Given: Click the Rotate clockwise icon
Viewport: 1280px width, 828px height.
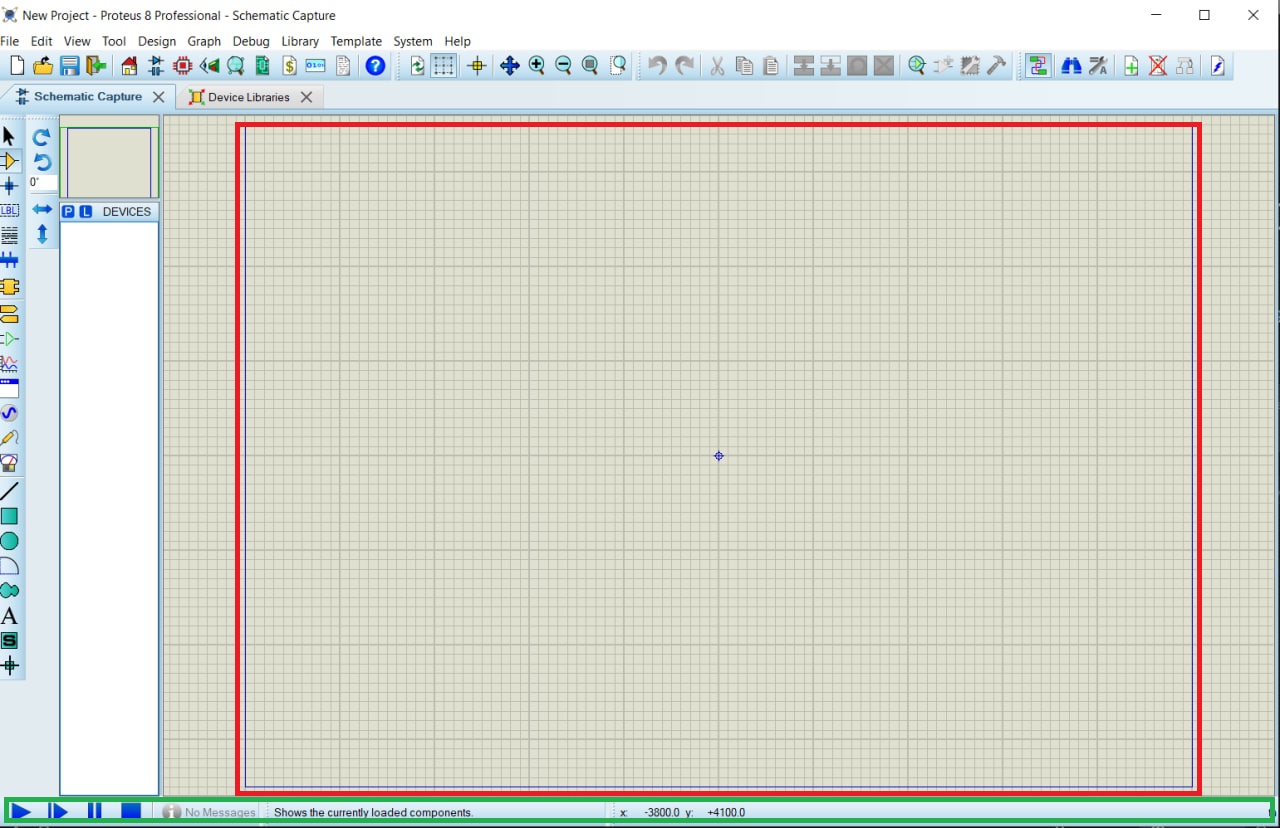Looking at the screenshot, I should pos(42,138).
